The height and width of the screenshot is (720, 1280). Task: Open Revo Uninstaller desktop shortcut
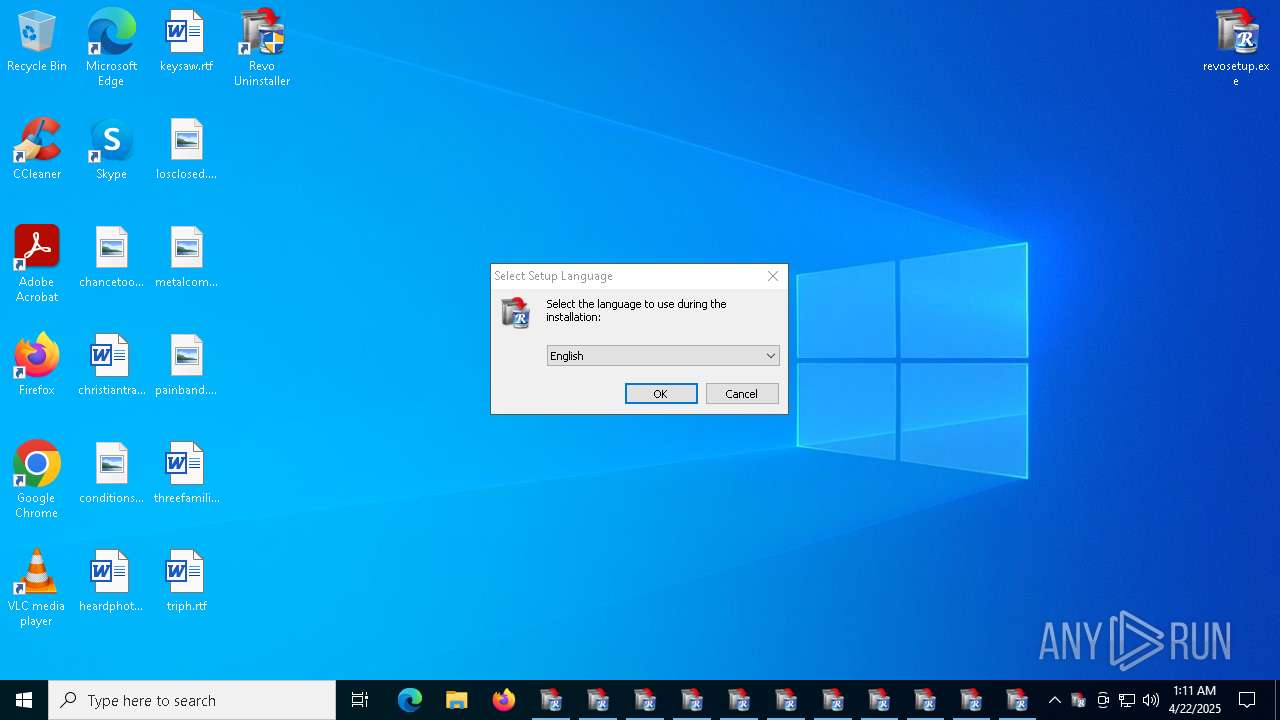pos(262,48)
